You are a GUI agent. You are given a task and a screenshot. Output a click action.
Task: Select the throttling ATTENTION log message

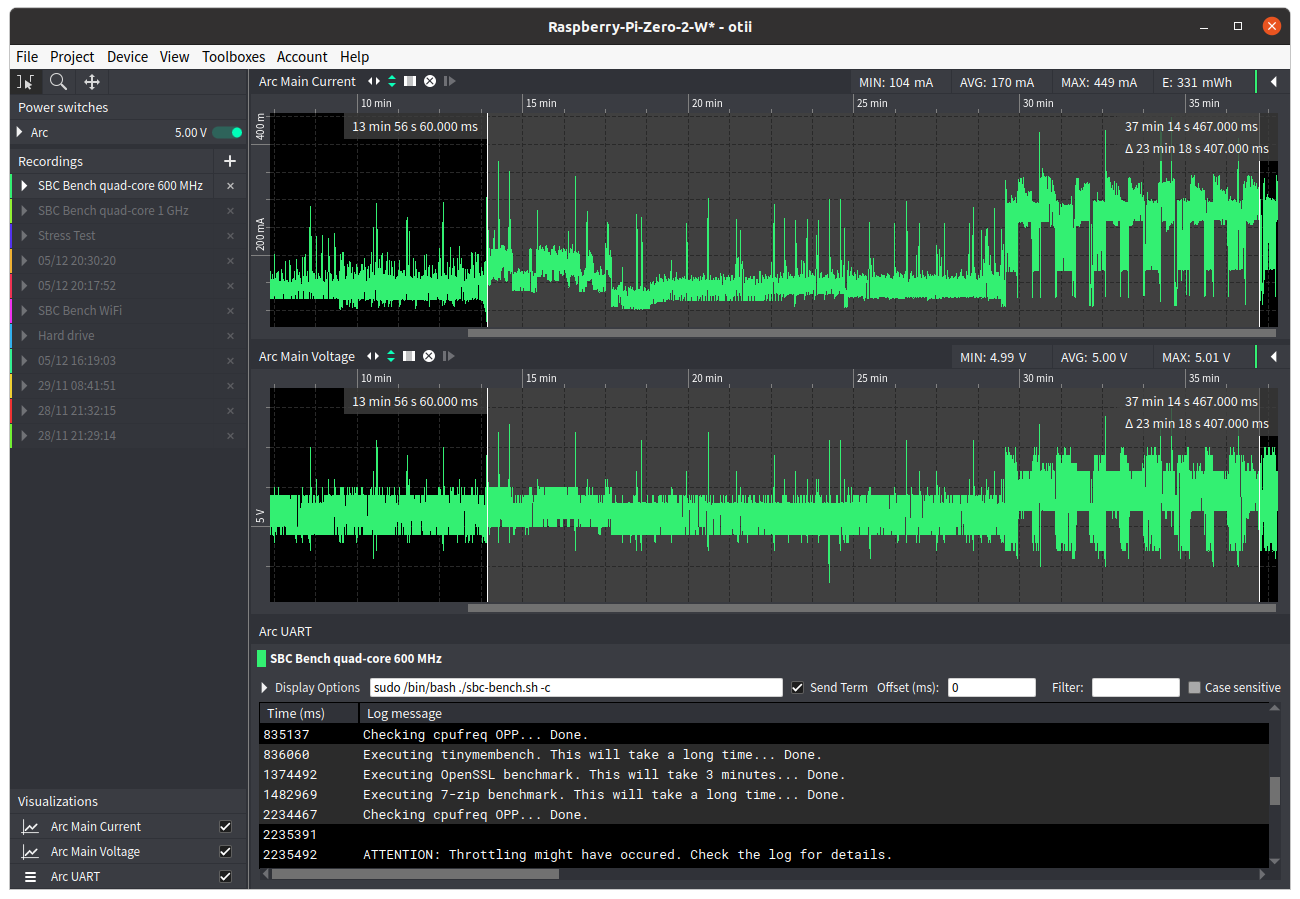point(627,855)
